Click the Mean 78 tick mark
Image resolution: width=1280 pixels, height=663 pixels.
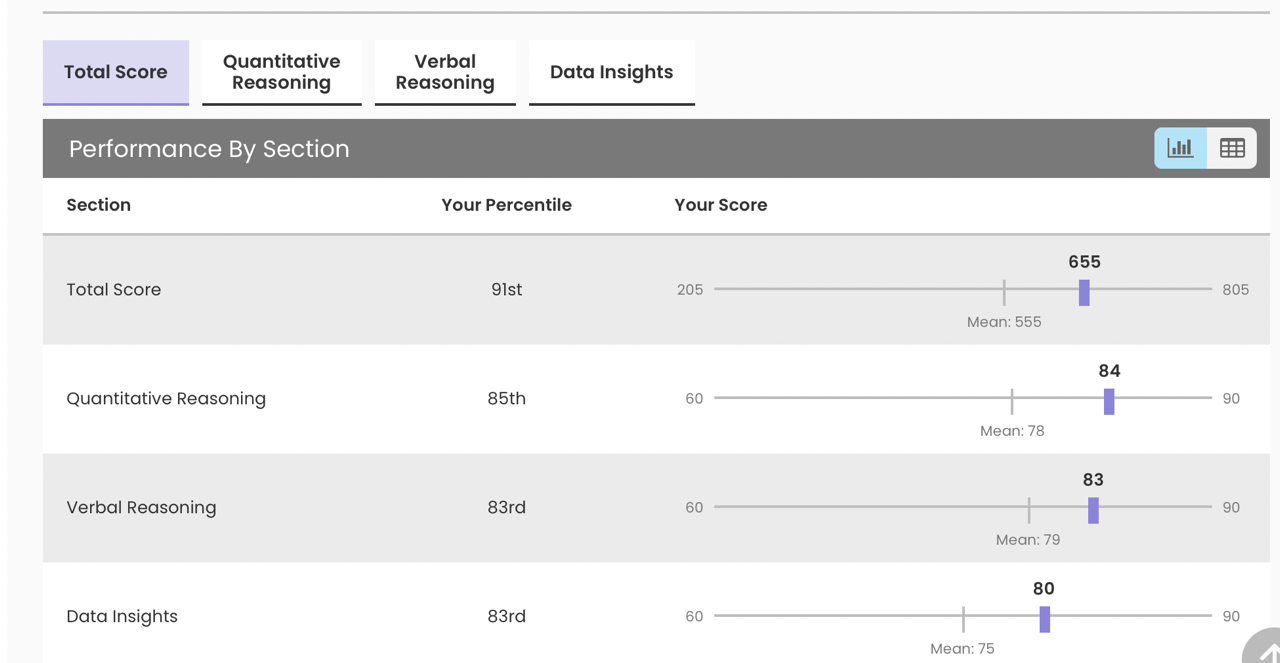(x=1012, y=401)
